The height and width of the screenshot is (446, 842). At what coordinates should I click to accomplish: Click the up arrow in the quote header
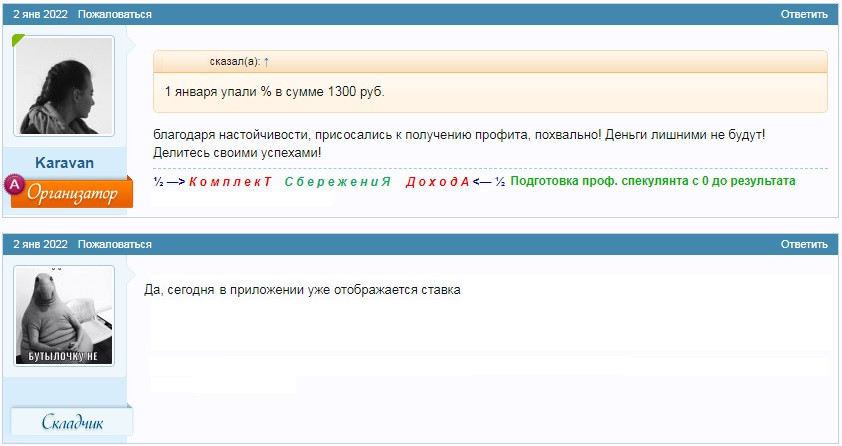(x=266, y=62)
